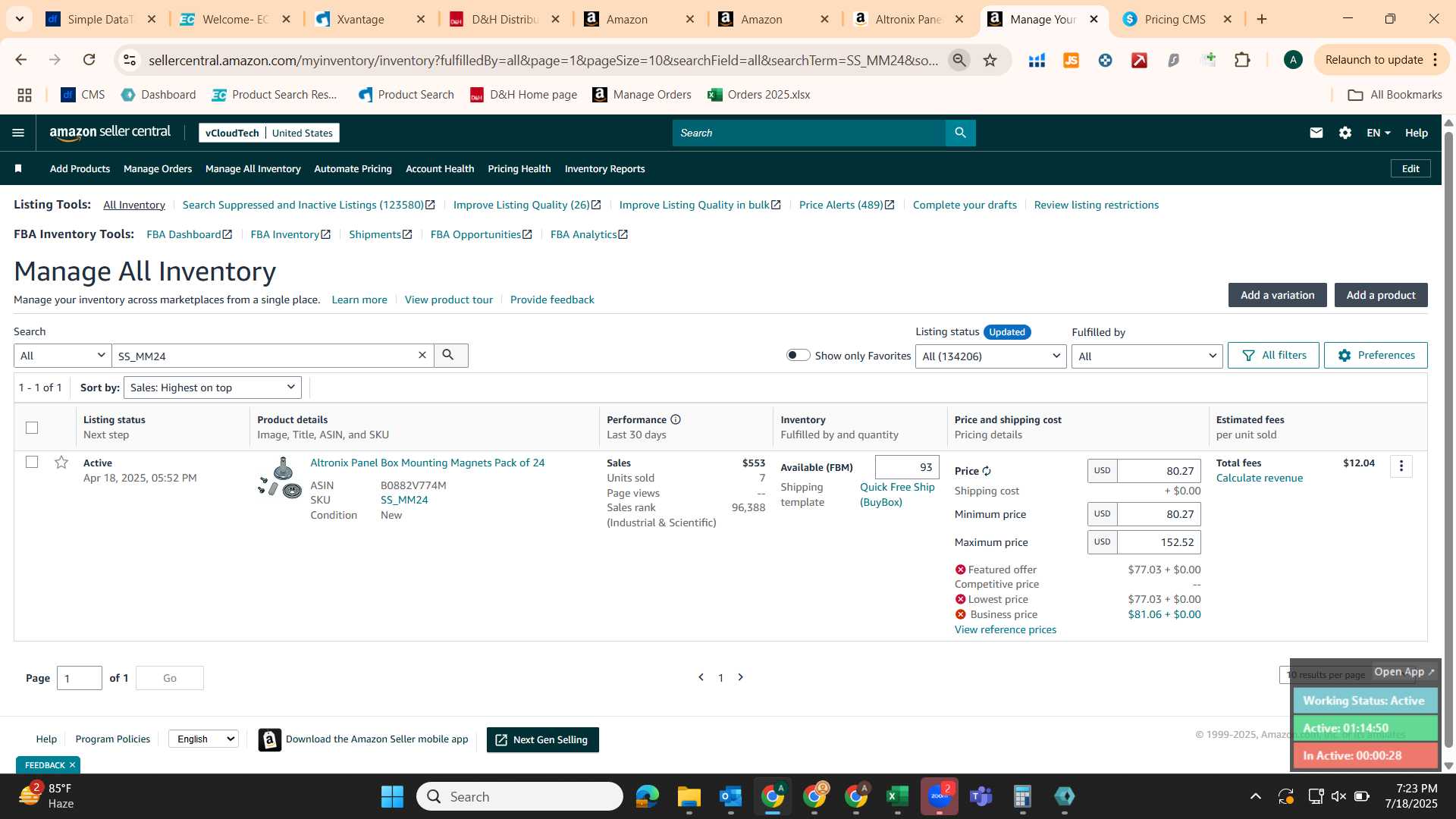Reload the browser page
Image resolution: width=1456 pixels, height=819 pixels.
click(x=89, y=60)
